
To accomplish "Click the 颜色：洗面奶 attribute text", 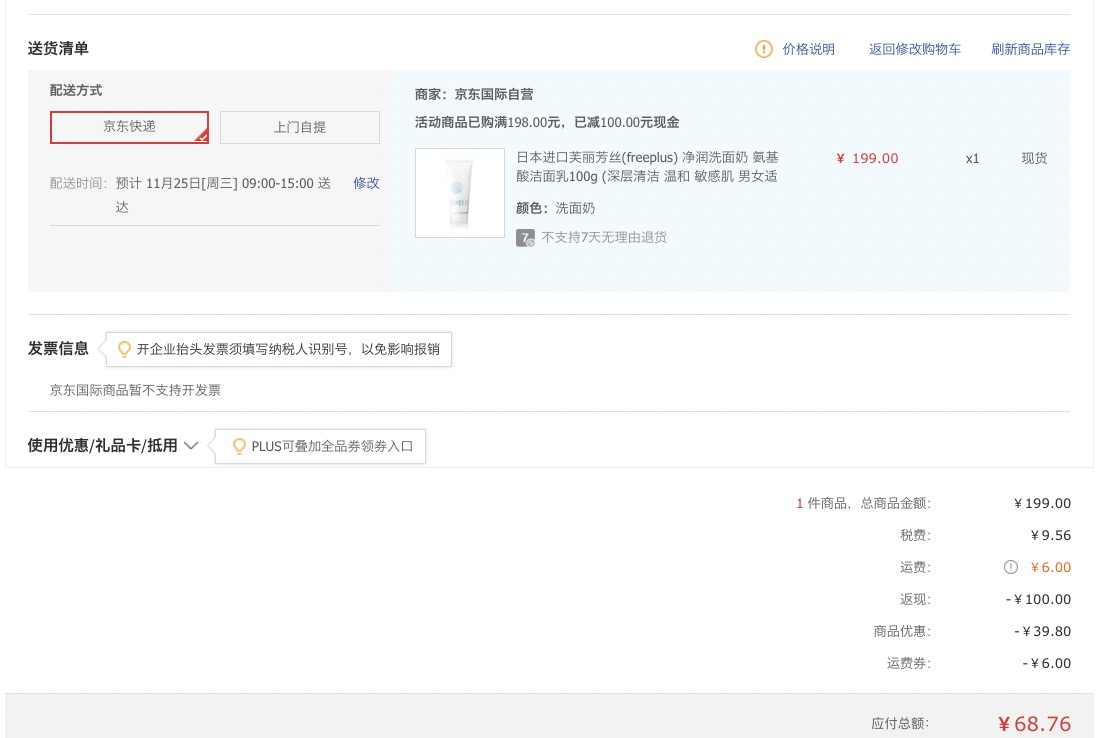I will pyautogui.click(x=555, y=208).
